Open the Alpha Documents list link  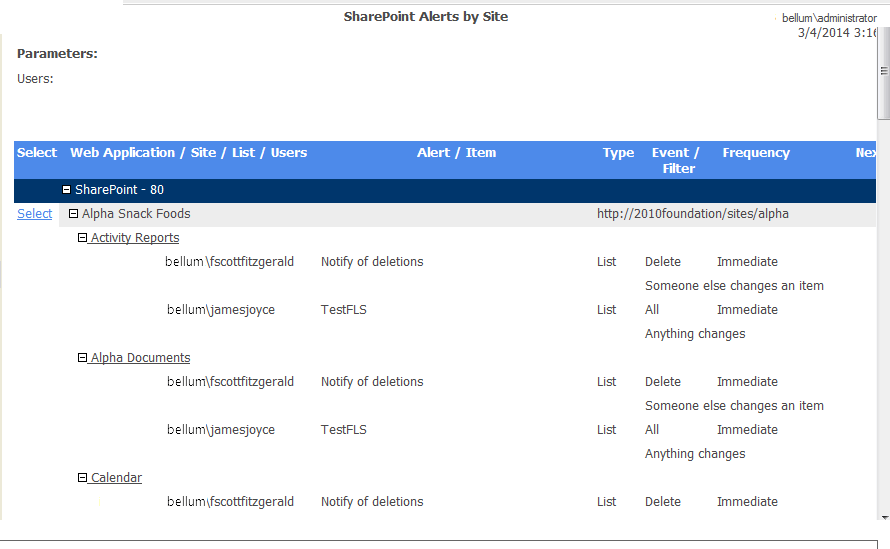[x=140, y=358]
